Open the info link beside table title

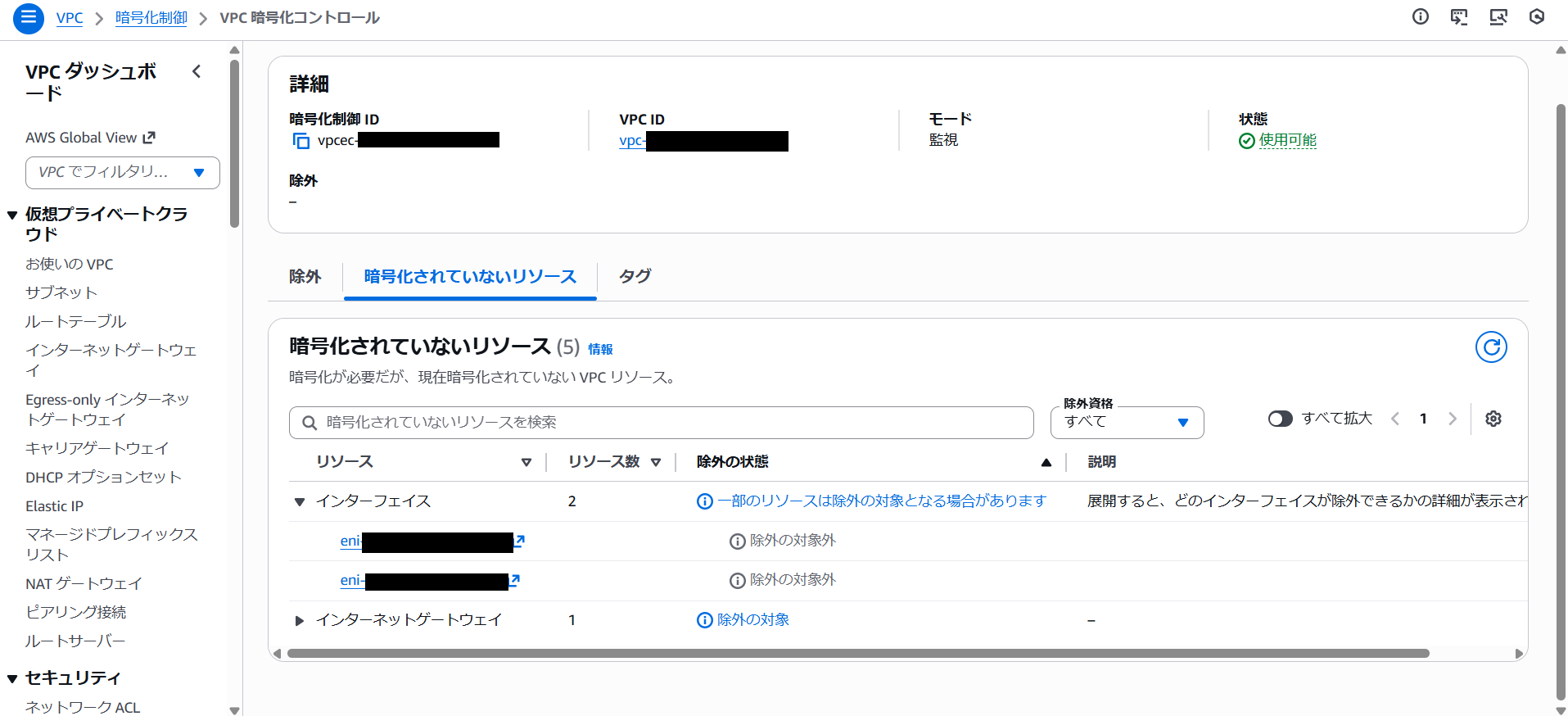point(600,349)
